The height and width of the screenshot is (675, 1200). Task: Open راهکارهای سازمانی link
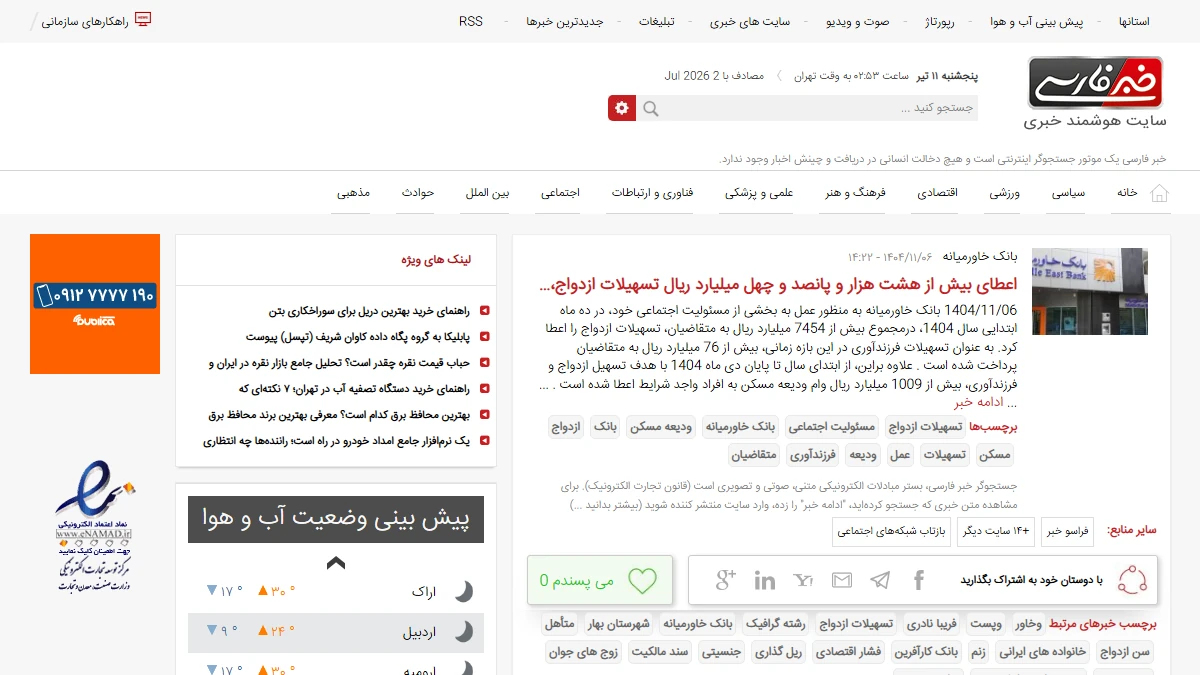pos(85,21)
